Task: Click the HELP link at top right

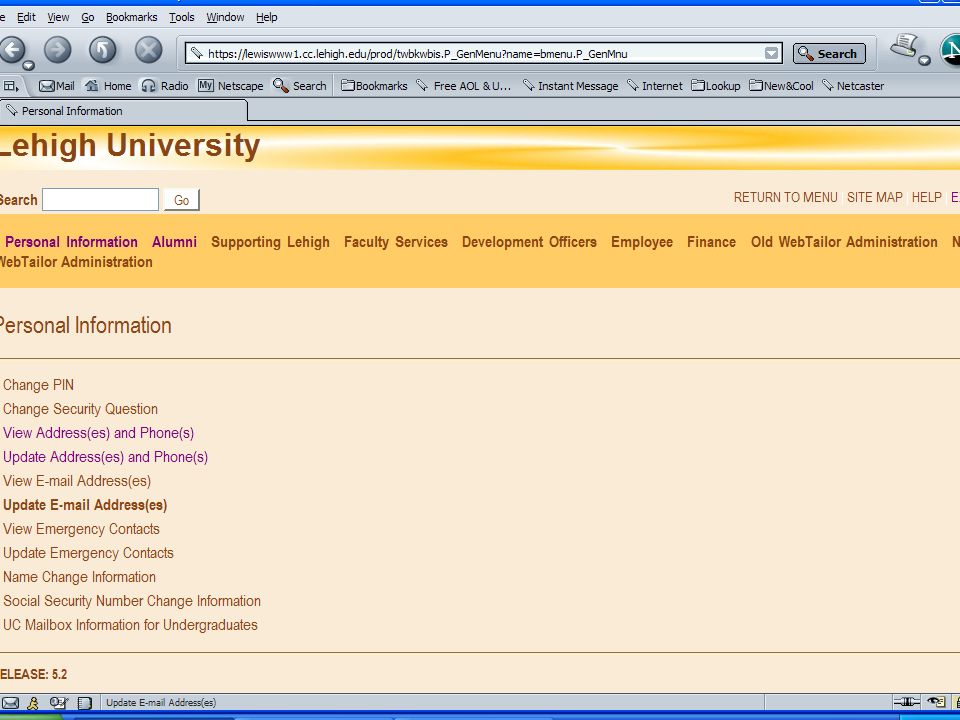Action: (x=926, y=197)
